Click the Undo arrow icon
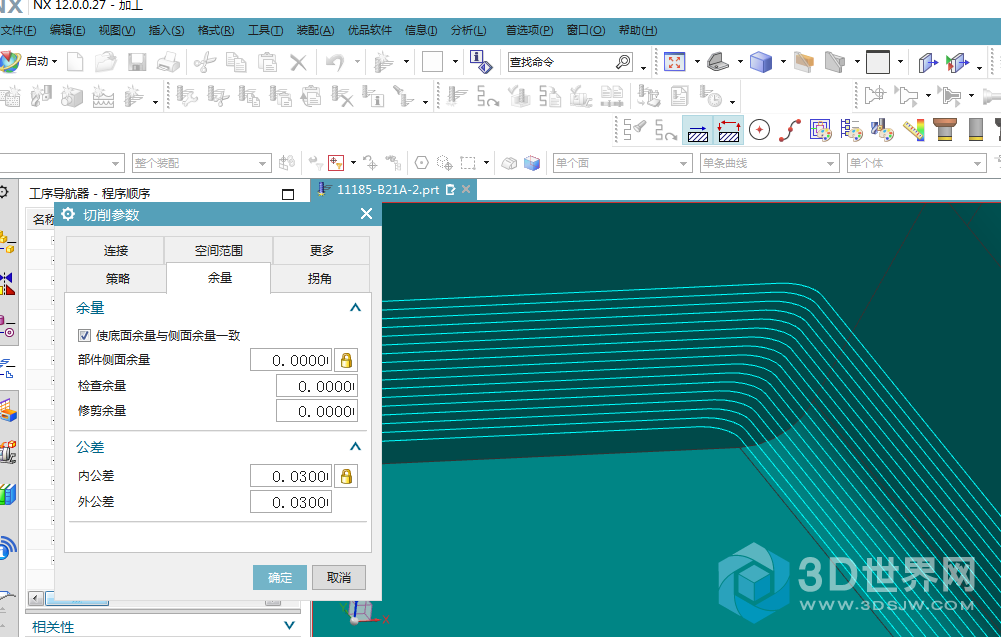This screenshot has width=1001, height=637. click(x=335, y=62)
